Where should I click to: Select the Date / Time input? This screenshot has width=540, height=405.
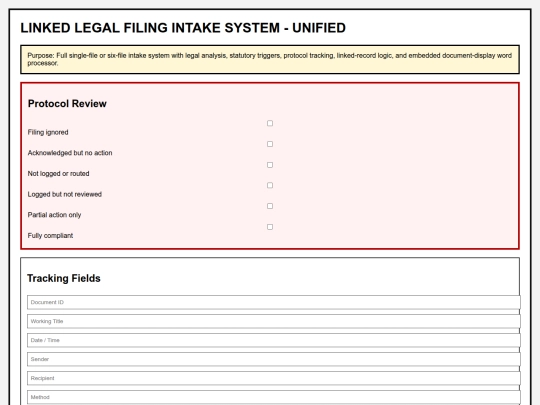tap(274, 340)
